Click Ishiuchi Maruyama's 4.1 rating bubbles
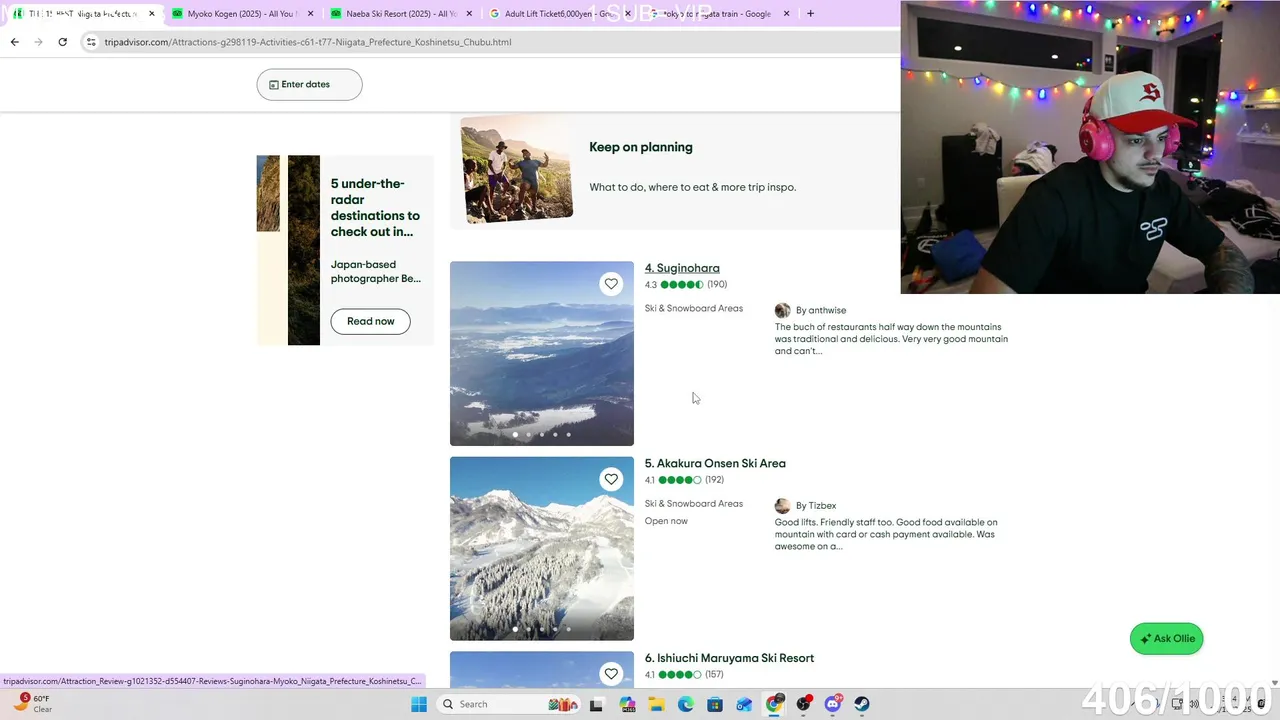Screen dimensions: 1280x720 point(680,675)
